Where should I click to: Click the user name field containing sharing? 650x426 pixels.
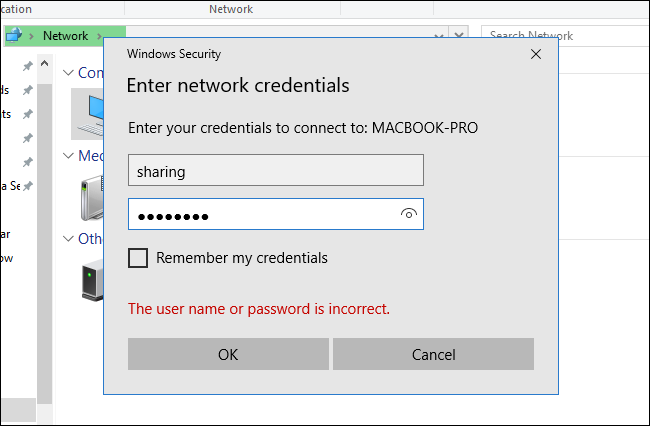[x=275, y=171]
